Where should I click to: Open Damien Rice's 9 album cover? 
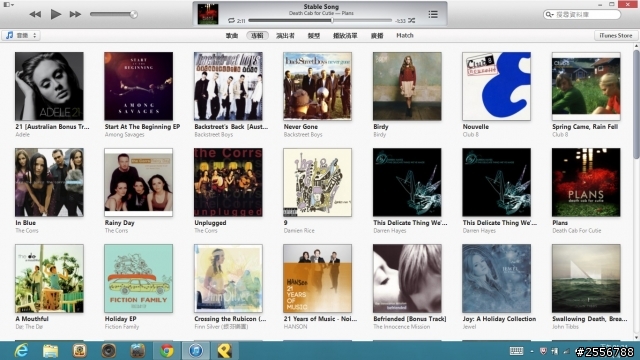pyautogui.click(x=318, y=182)
